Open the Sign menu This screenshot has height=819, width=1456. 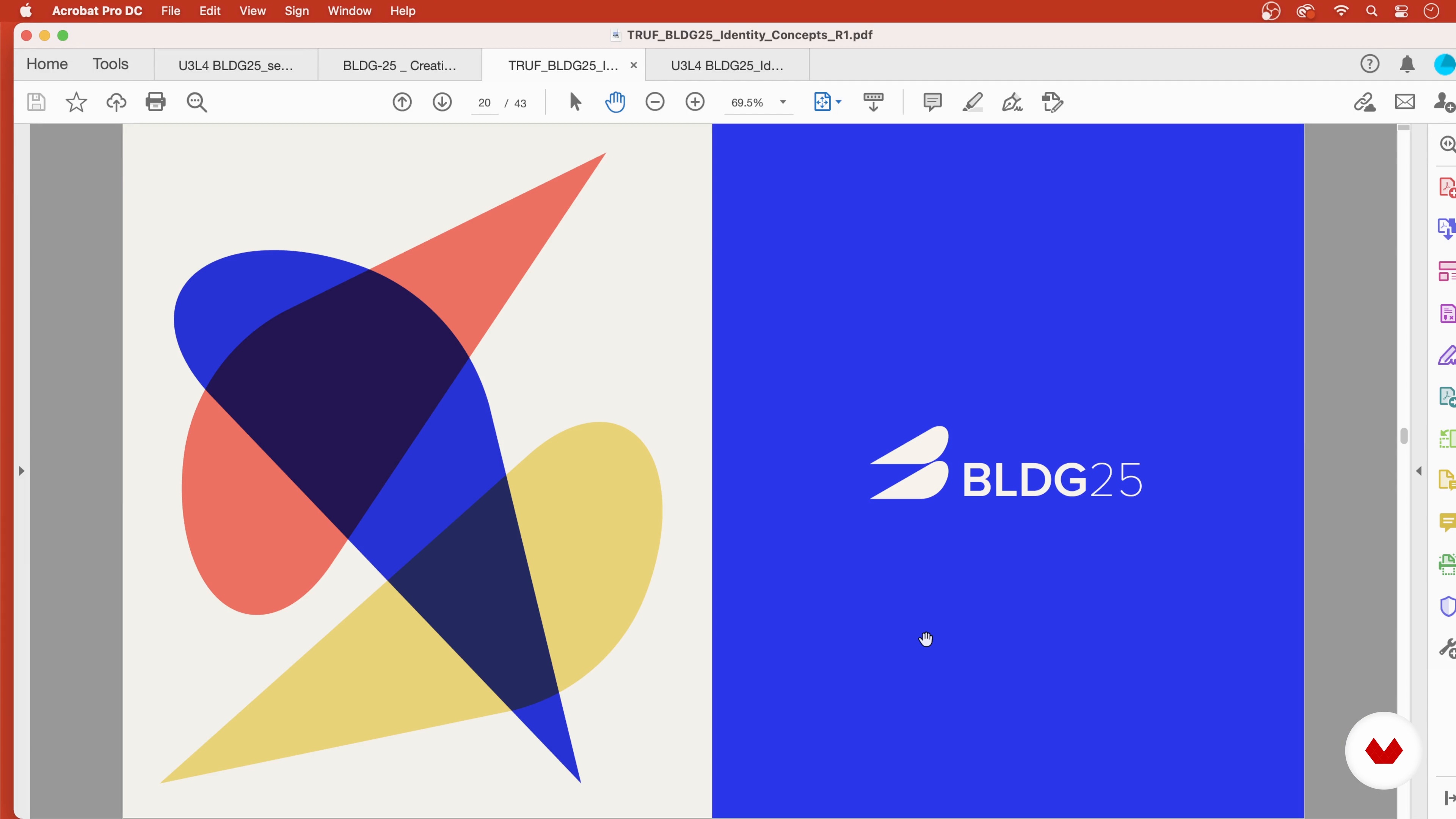(x=297, y=11)
